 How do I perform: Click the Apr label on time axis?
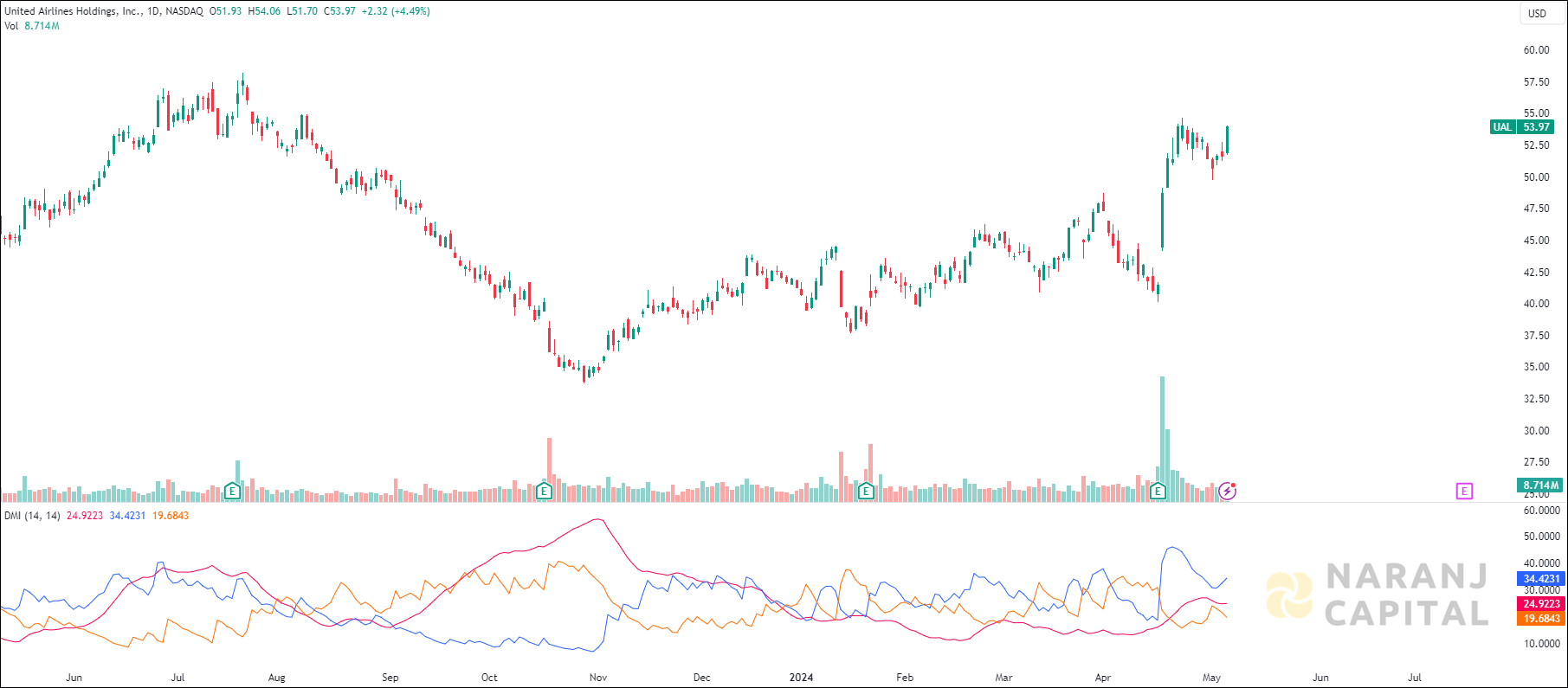(1103, 678)
